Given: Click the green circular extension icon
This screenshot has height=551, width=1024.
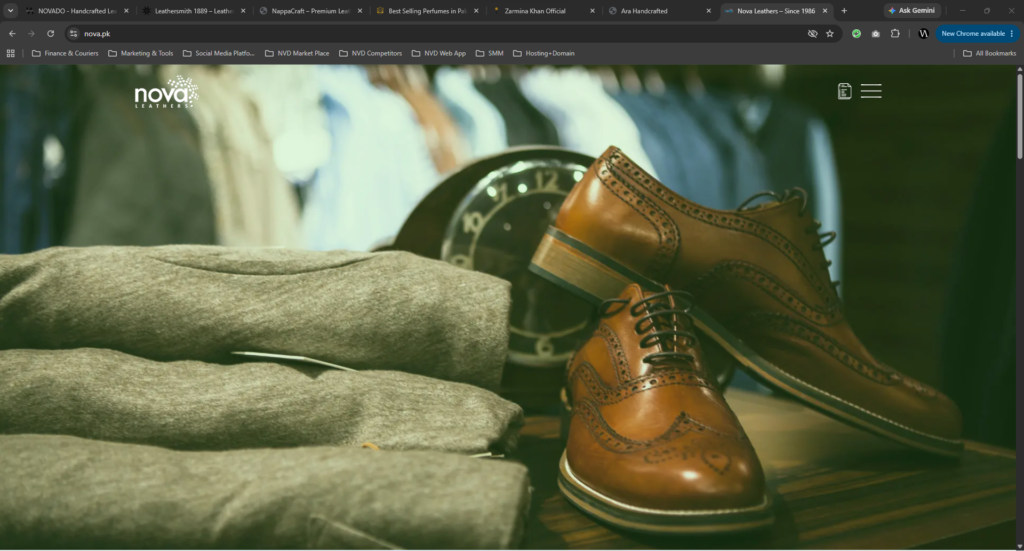Looking at the screenshot, I should (856, 33).
